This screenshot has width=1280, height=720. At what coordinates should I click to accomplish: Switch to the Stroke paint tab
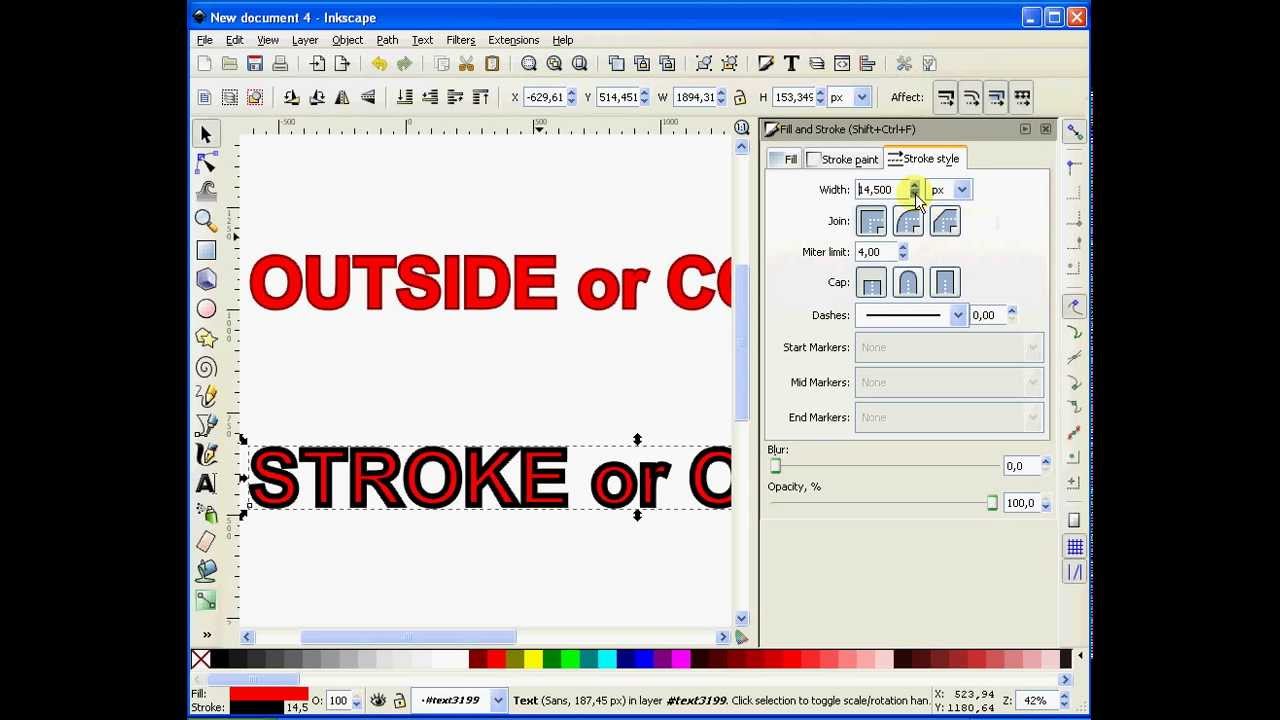coord(842,160)
